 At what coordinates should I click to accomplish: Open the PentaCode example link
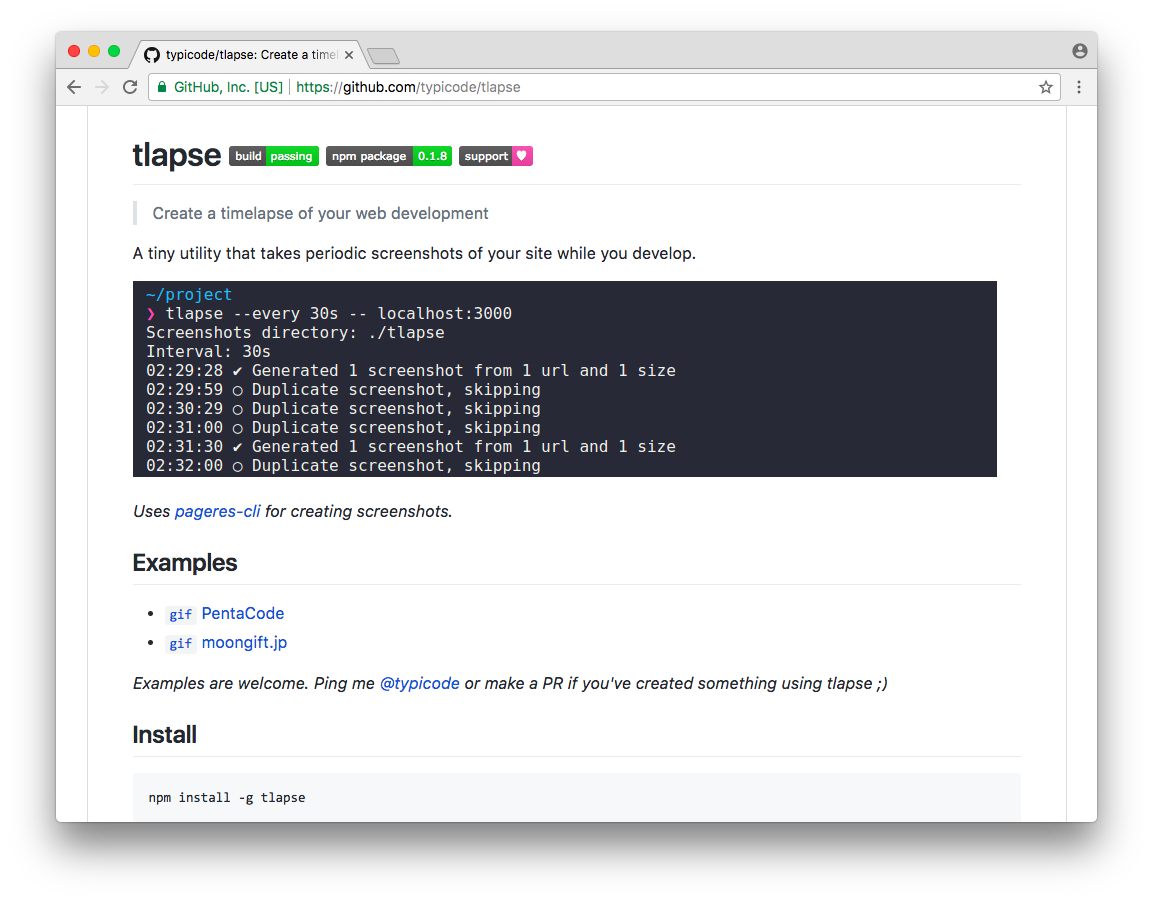tap(243, 614)
